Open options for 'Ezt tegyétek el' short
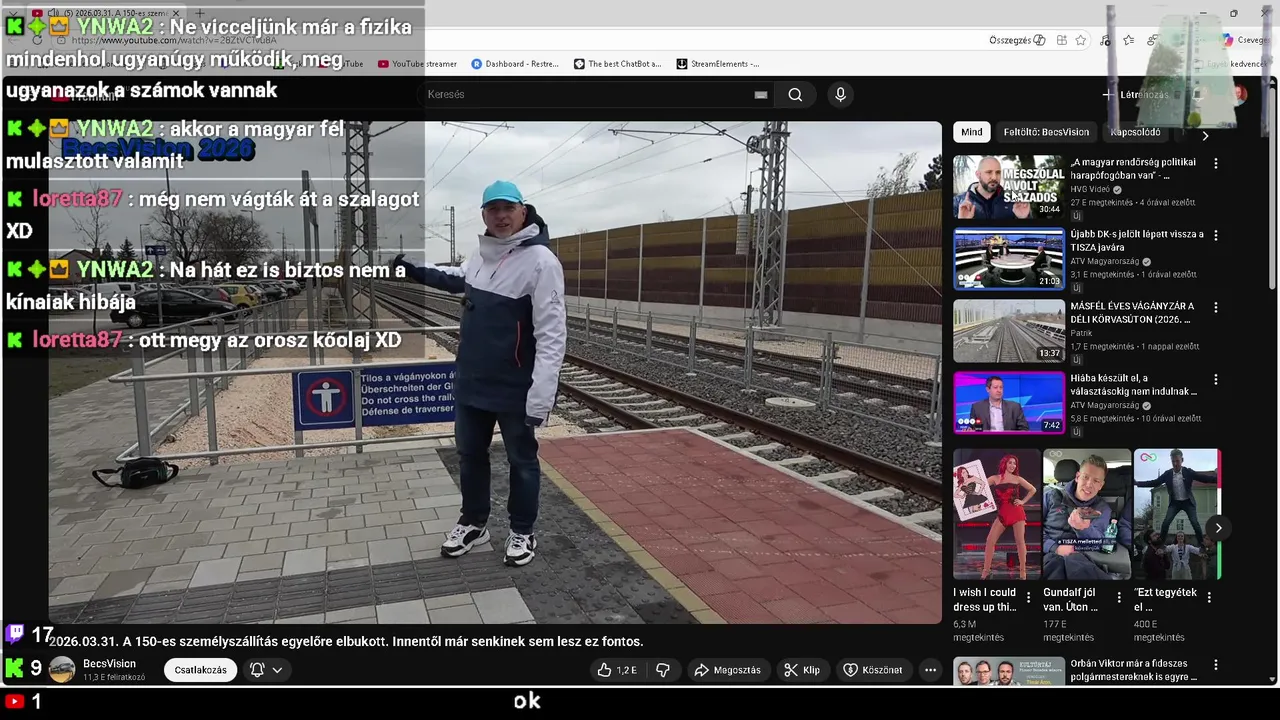The width and height of the screenshot is (1280, 720). coord(1208,597)
